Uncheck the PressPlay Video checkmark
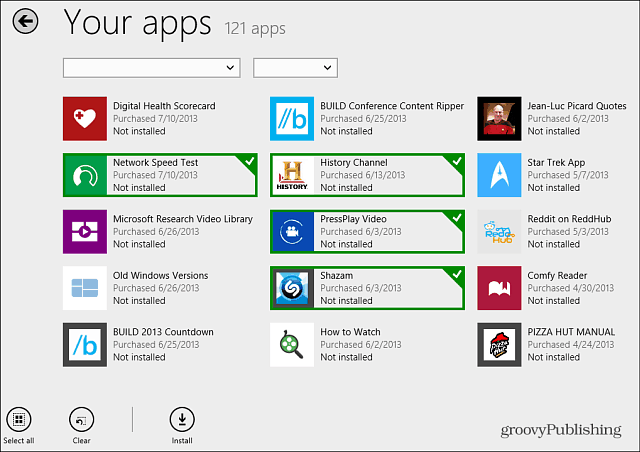This screenshot has width=640, height=452. pyautogui.click(x=456, y=218)
